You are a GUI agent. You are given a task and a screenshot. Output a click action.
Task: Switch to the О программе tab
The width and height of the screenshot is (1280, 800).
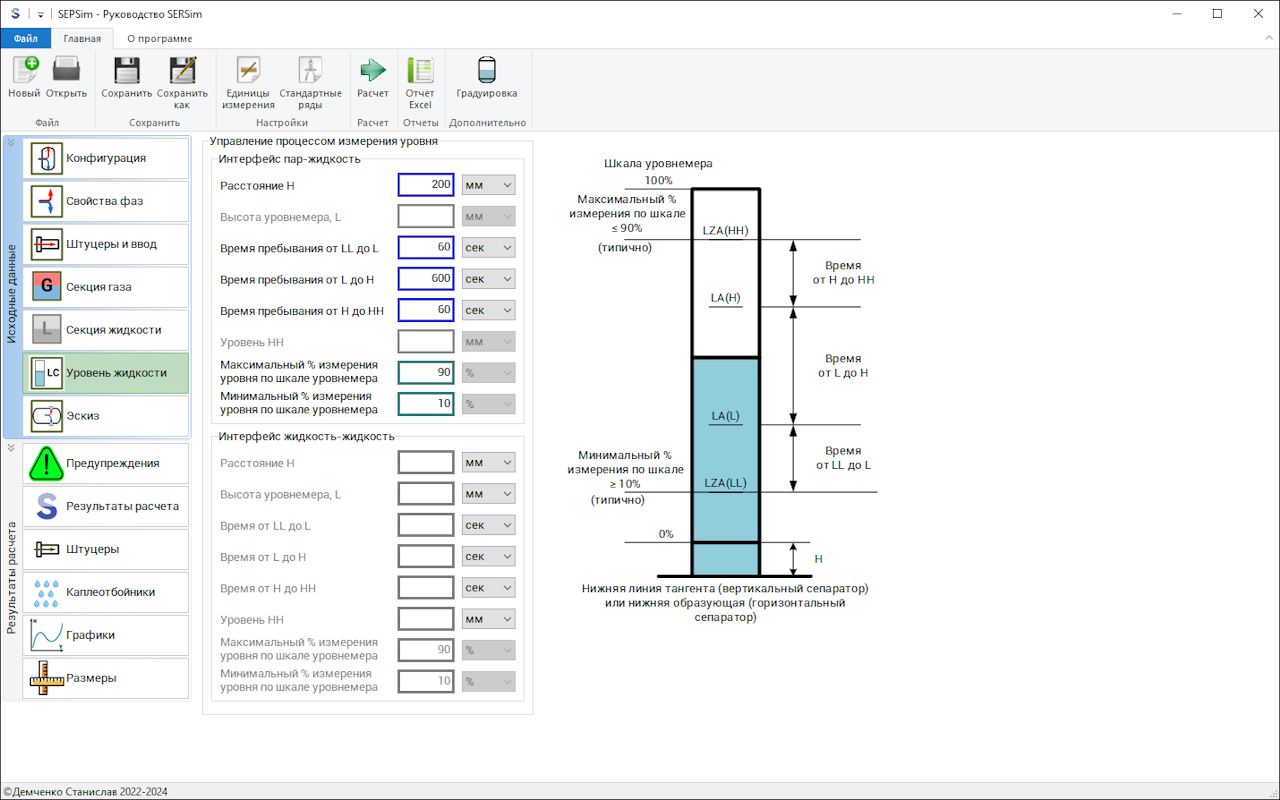tap(160, 38)
